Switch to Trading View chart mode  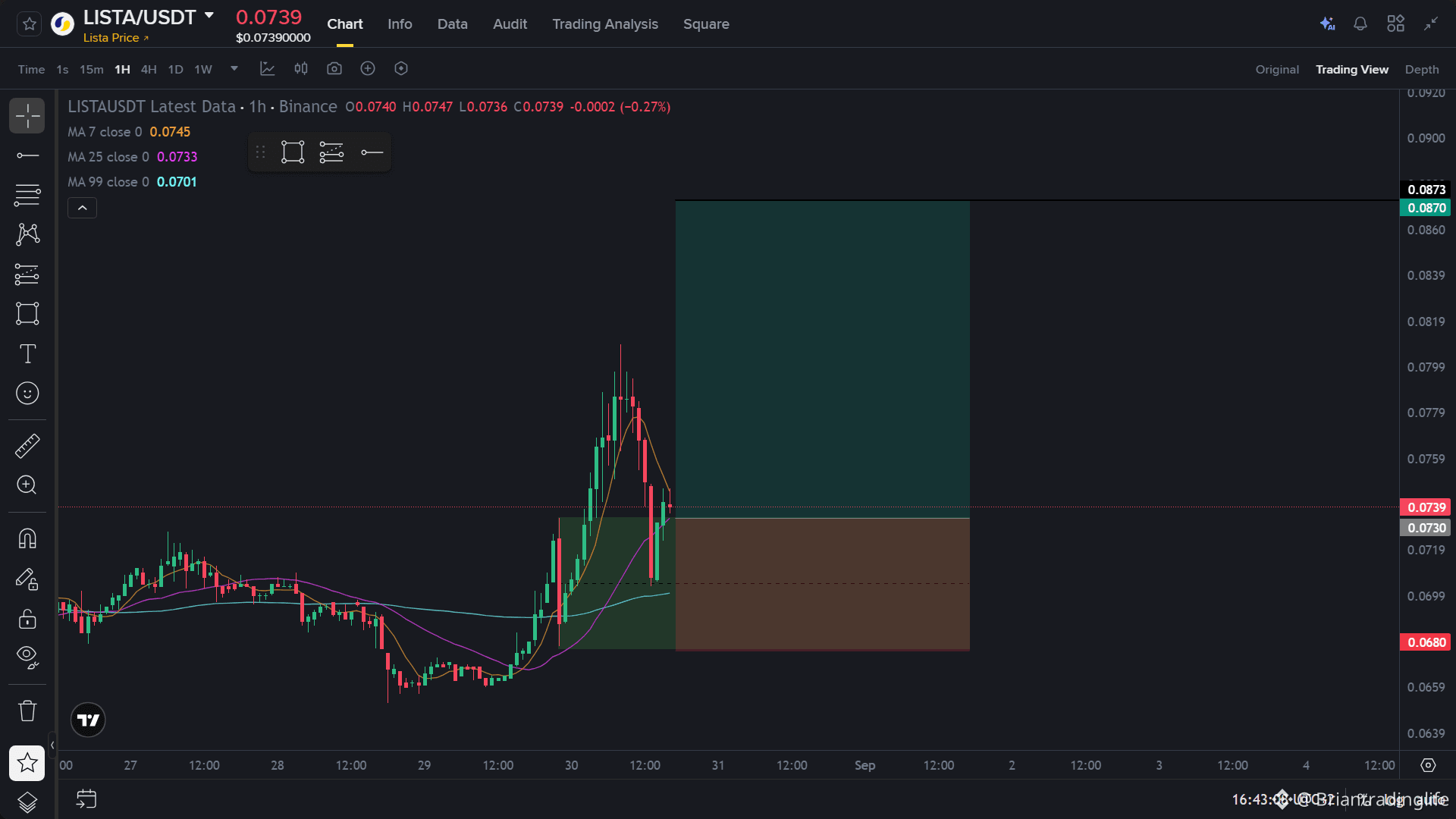click(1352, 70)
